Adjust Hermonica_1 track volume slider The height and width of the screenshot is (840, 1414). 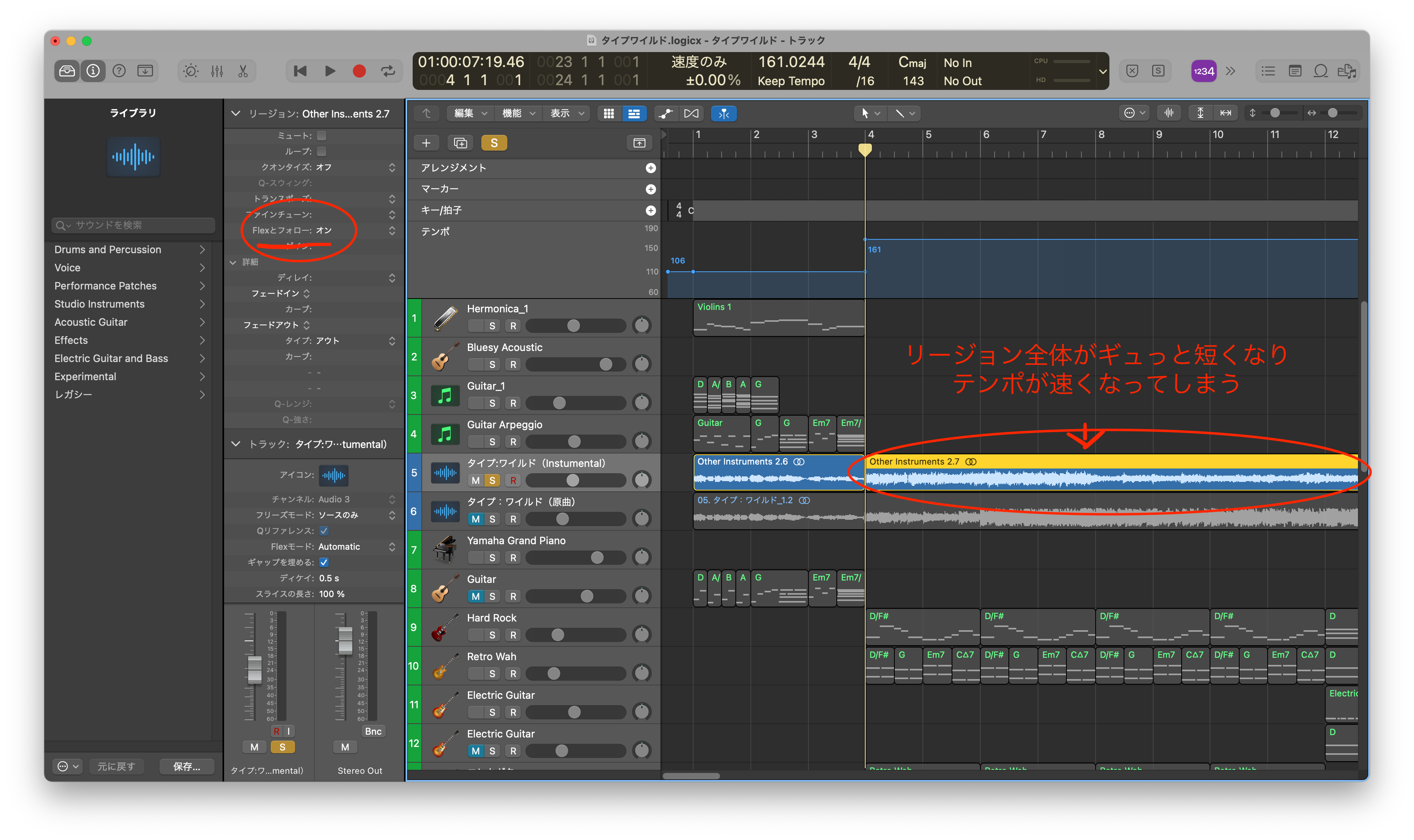tap(574, 325)
